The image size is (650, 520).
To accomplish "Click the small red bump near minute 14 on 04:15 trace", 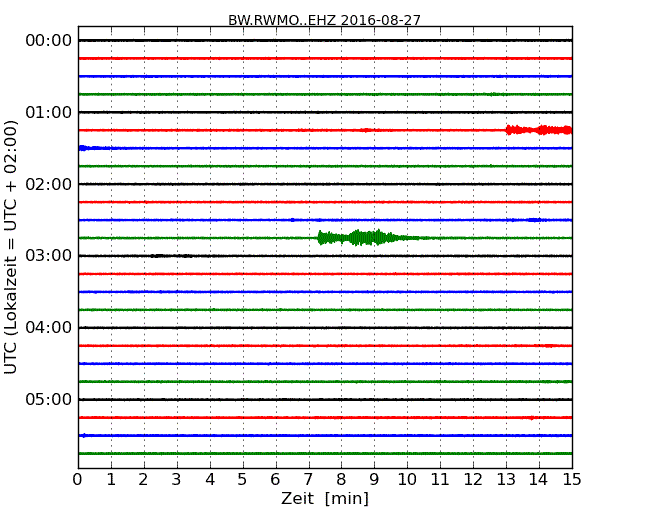I will [x=548, y=345].
